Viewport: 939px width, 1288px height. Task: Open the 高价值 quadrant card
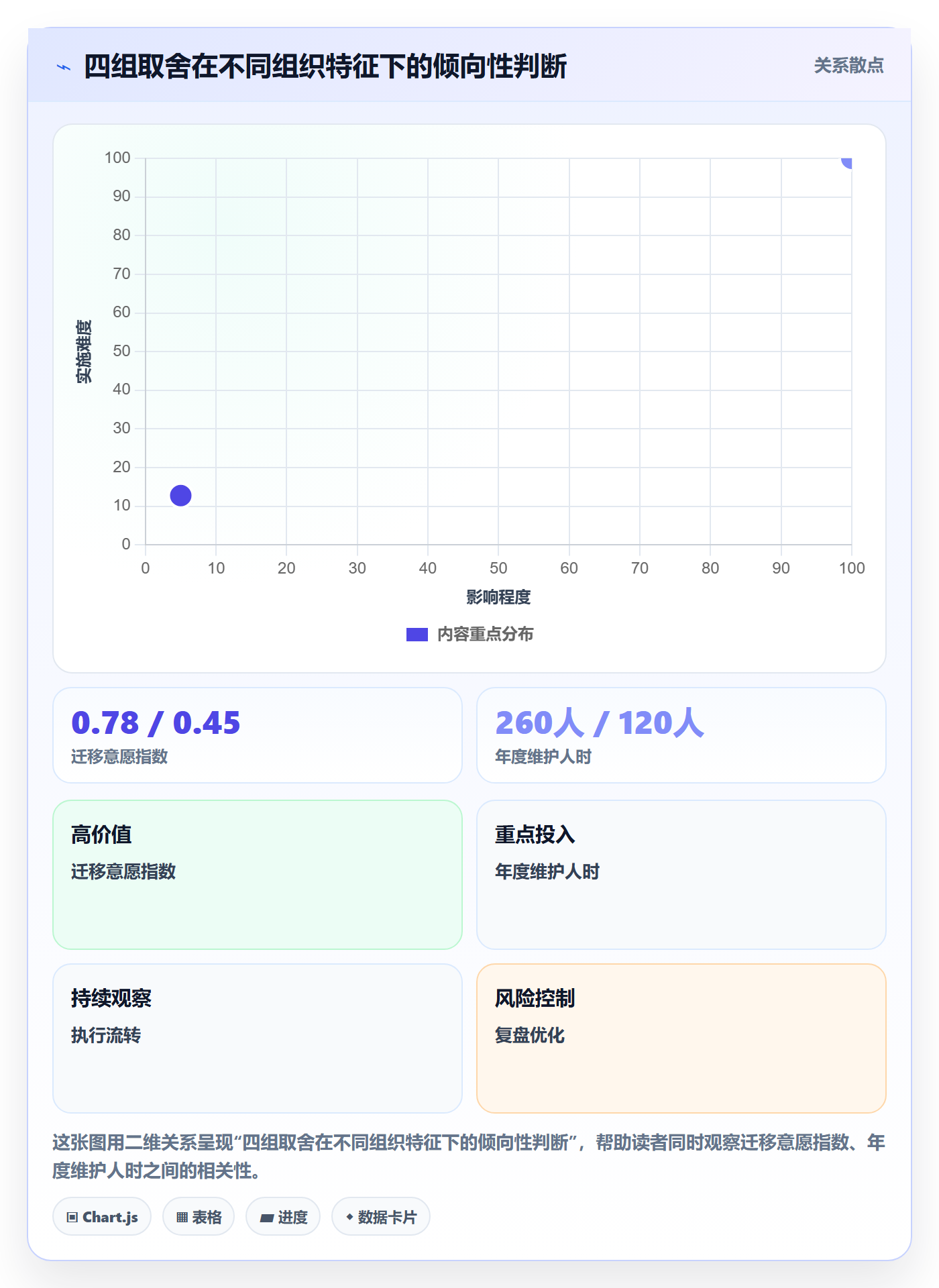258,875
